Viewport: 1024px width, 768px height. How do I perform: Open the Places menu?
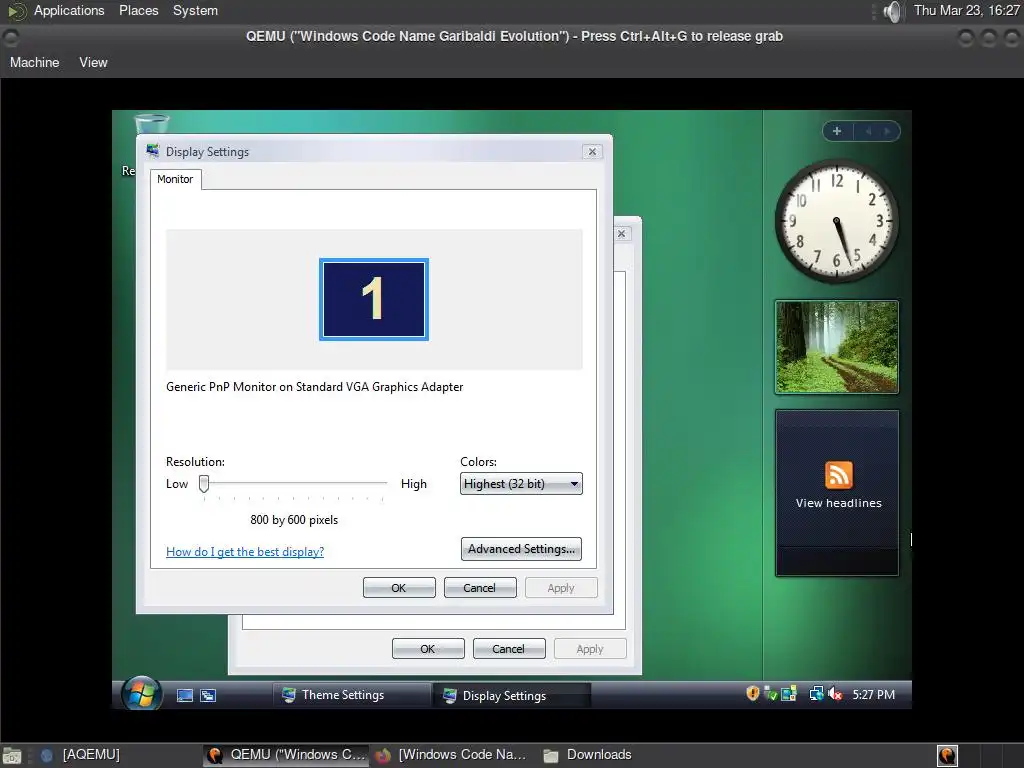pyautogui.click(x=138, y=10)
